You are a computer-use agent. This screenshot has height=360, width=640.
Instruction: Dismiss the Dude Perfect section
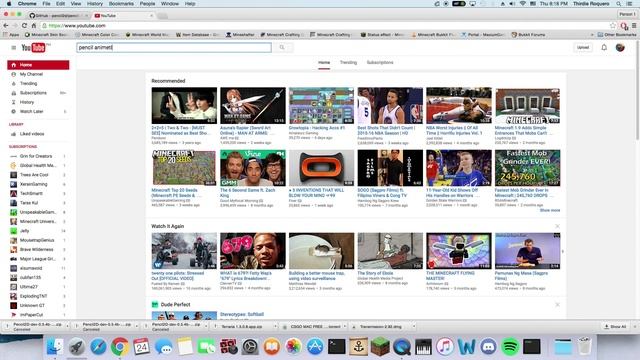pos(557,304)
